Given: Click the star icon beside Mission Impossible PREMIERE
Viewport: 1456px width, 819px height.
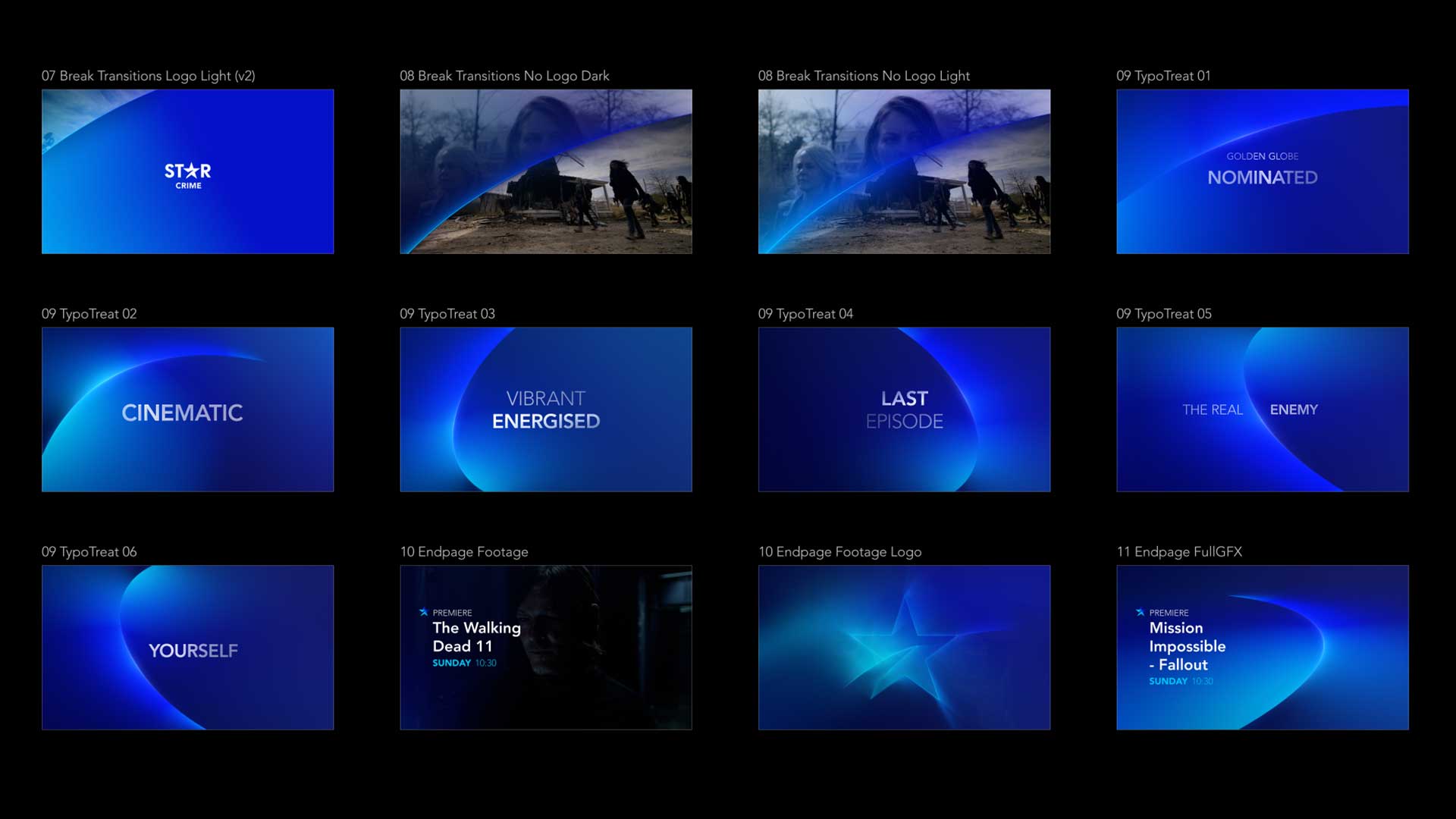Looking at the screenshot, I should (x=1140, y=612).
